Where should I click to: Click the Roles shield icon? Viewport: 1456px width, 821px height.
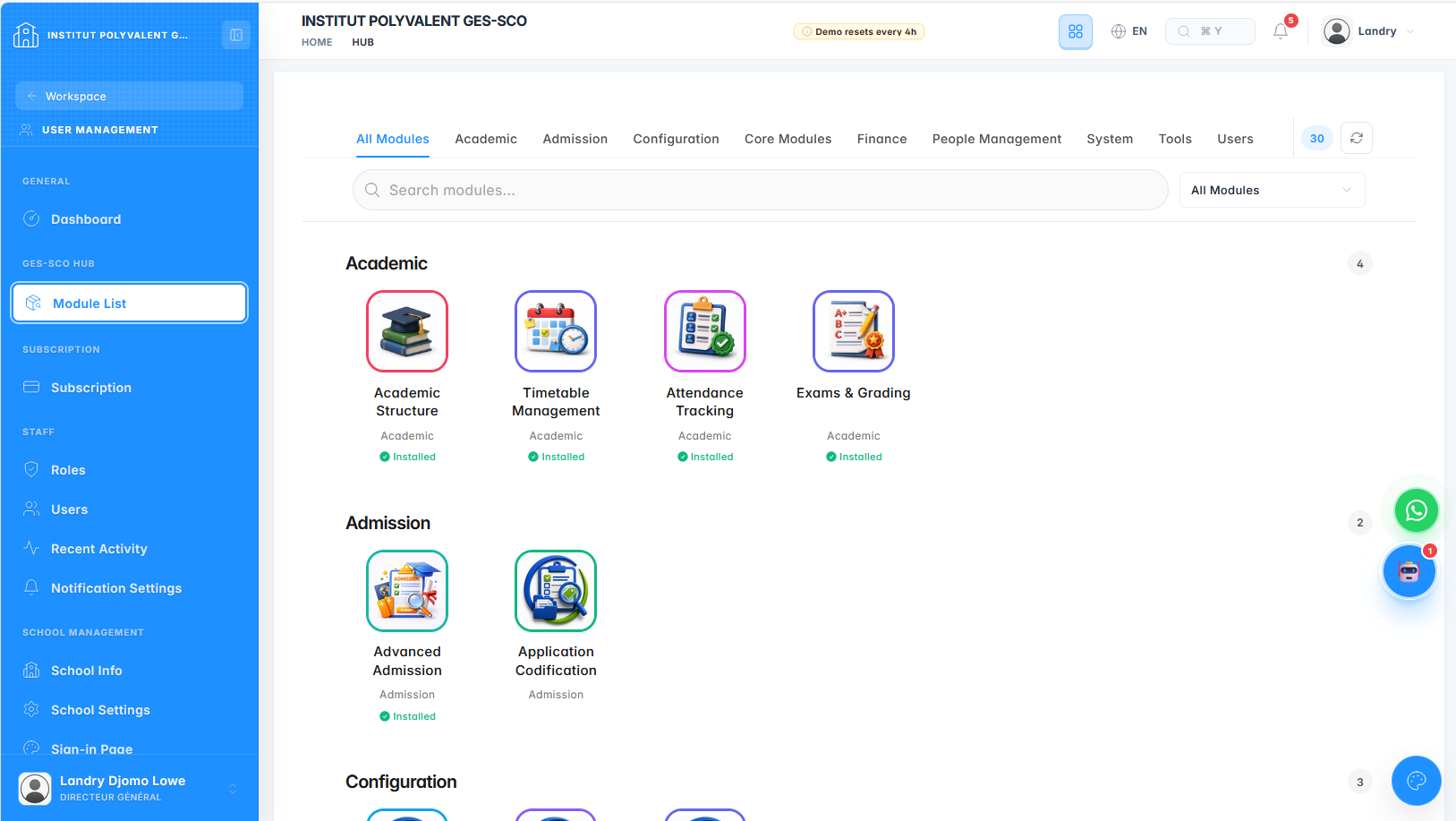point(31,469)
